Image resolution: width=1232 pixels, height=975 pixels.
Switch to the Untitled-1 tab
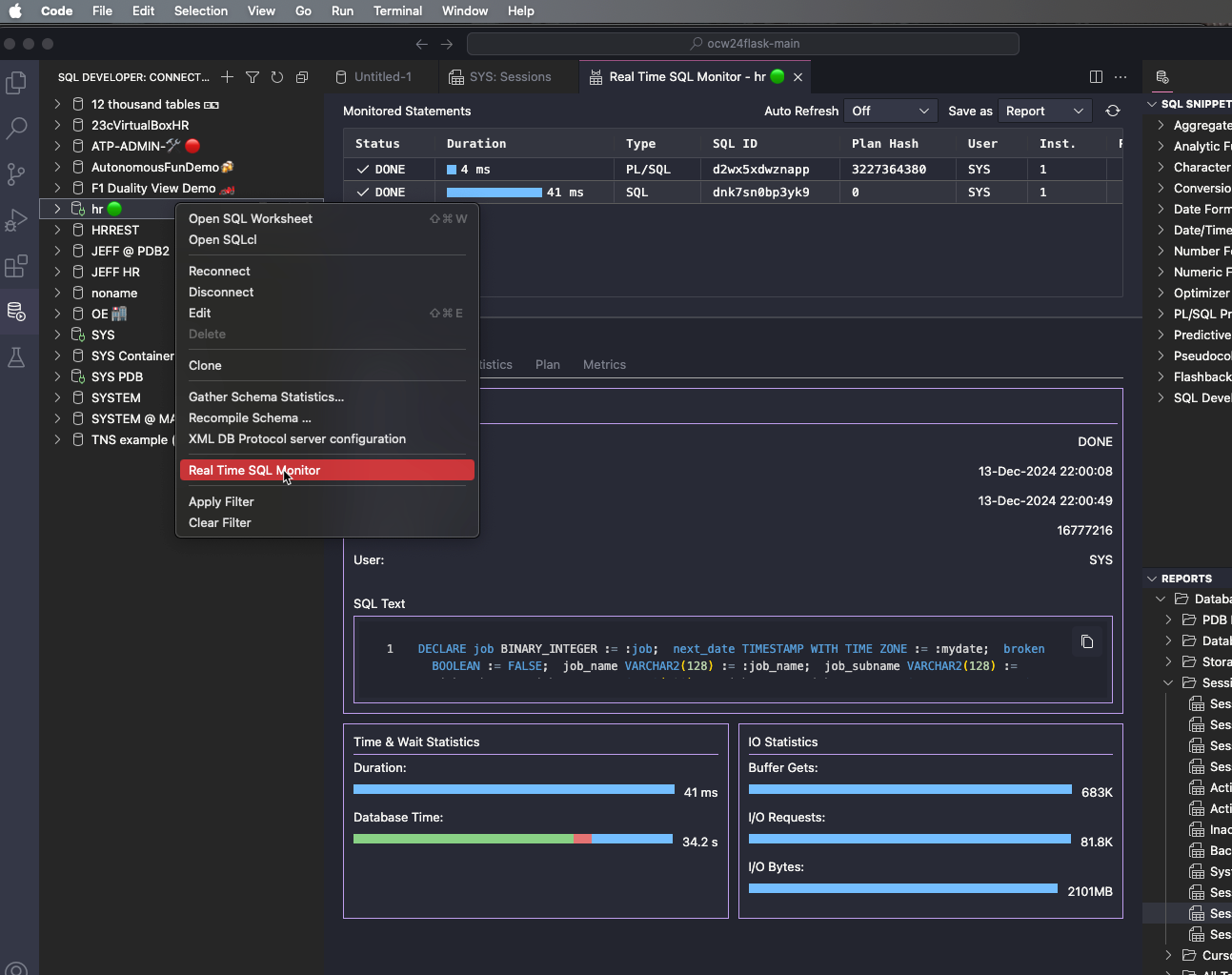pyautogui.click(x=381, y=77)
